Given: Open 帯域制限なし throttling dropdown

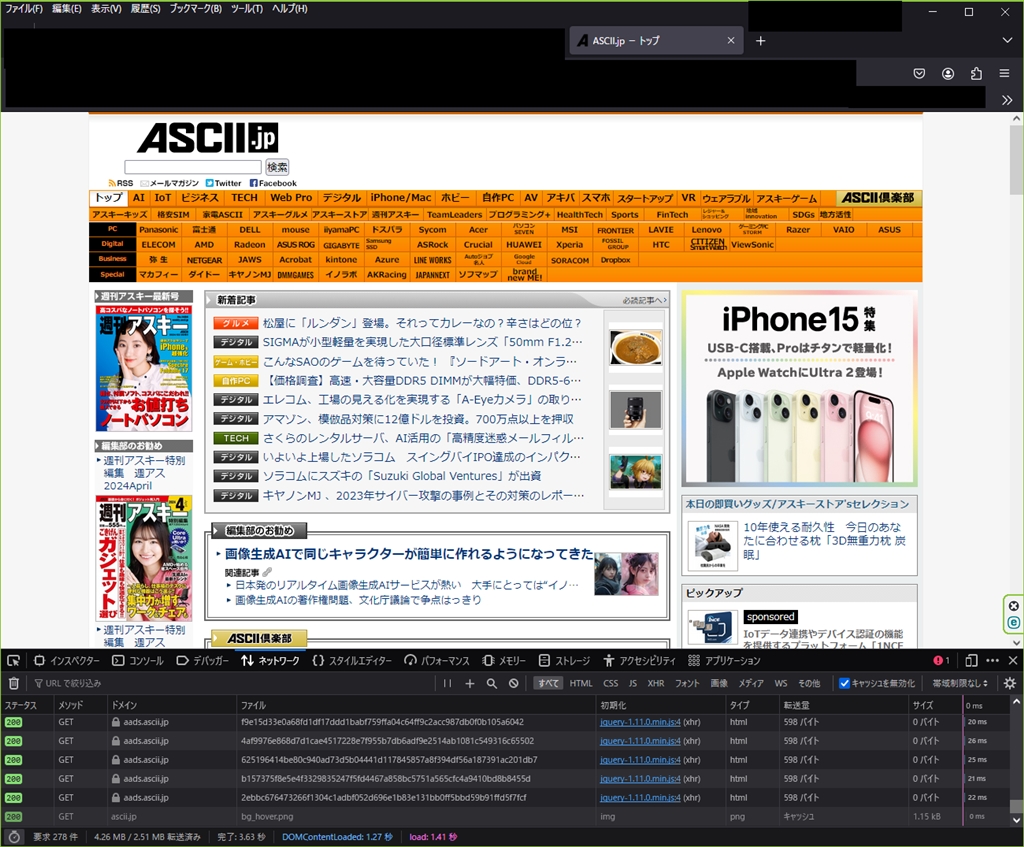Looking at the screenshot, I should (x=960, y=683).
